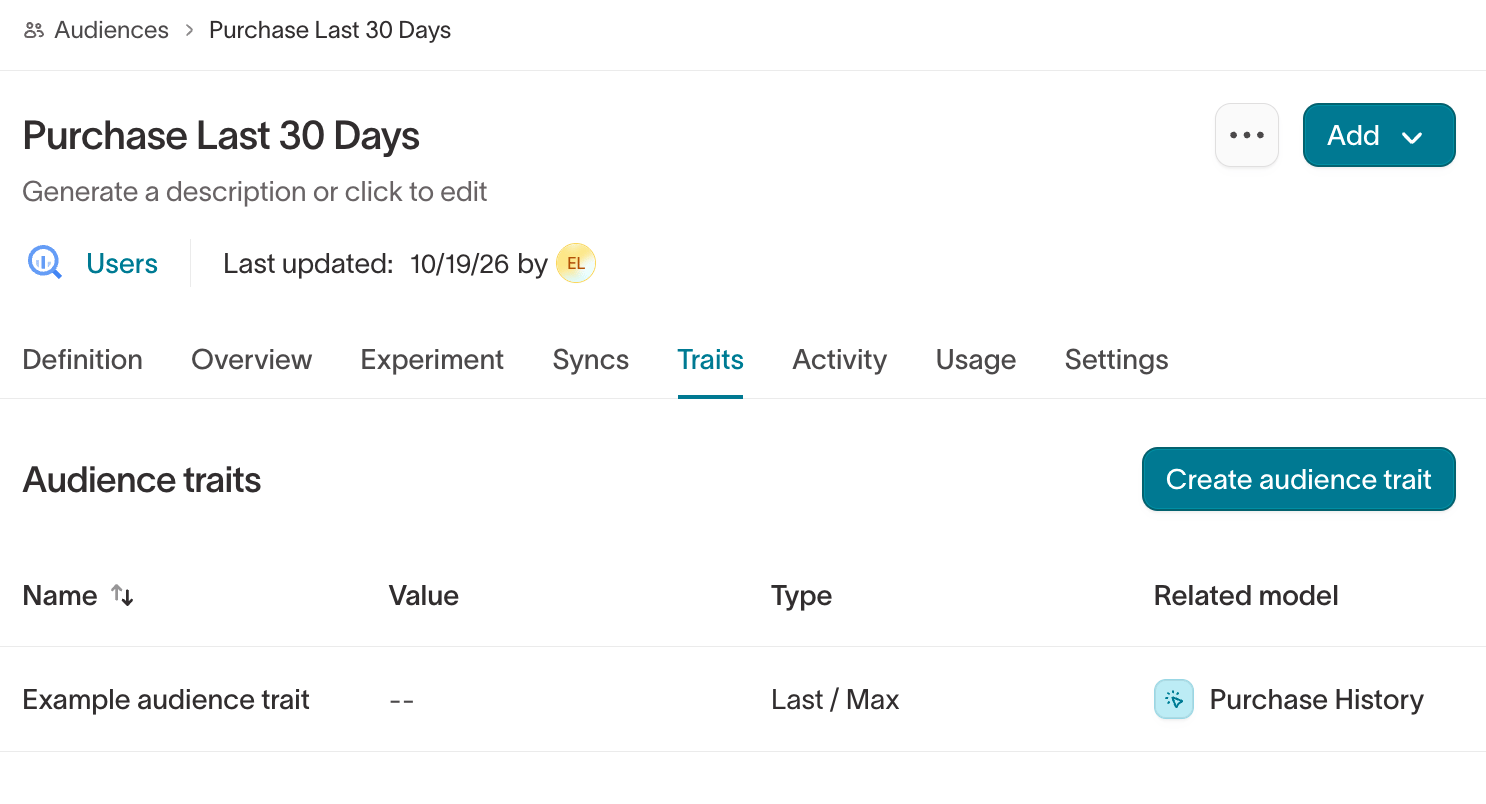Go to Audiences breadcrumb link
Screen dimensions: 1486x804
coord(111,30)
